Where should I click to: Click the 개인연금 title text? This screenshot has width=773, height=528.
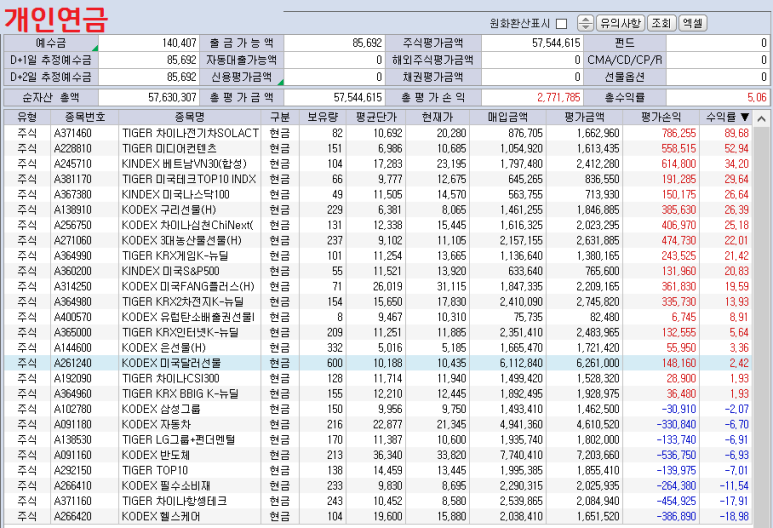[x=56, y=19]
